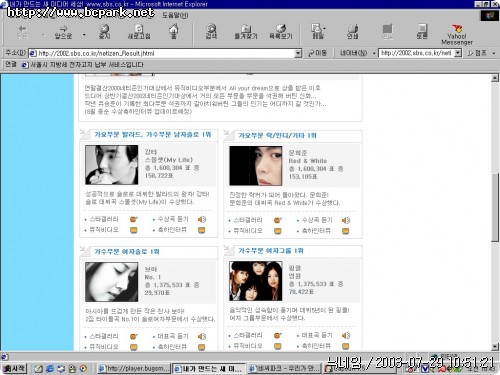Open the 문희준 photo in 락/인디/기타 card
The height and width of the screenshot is (375, 500).
(256, 166)
